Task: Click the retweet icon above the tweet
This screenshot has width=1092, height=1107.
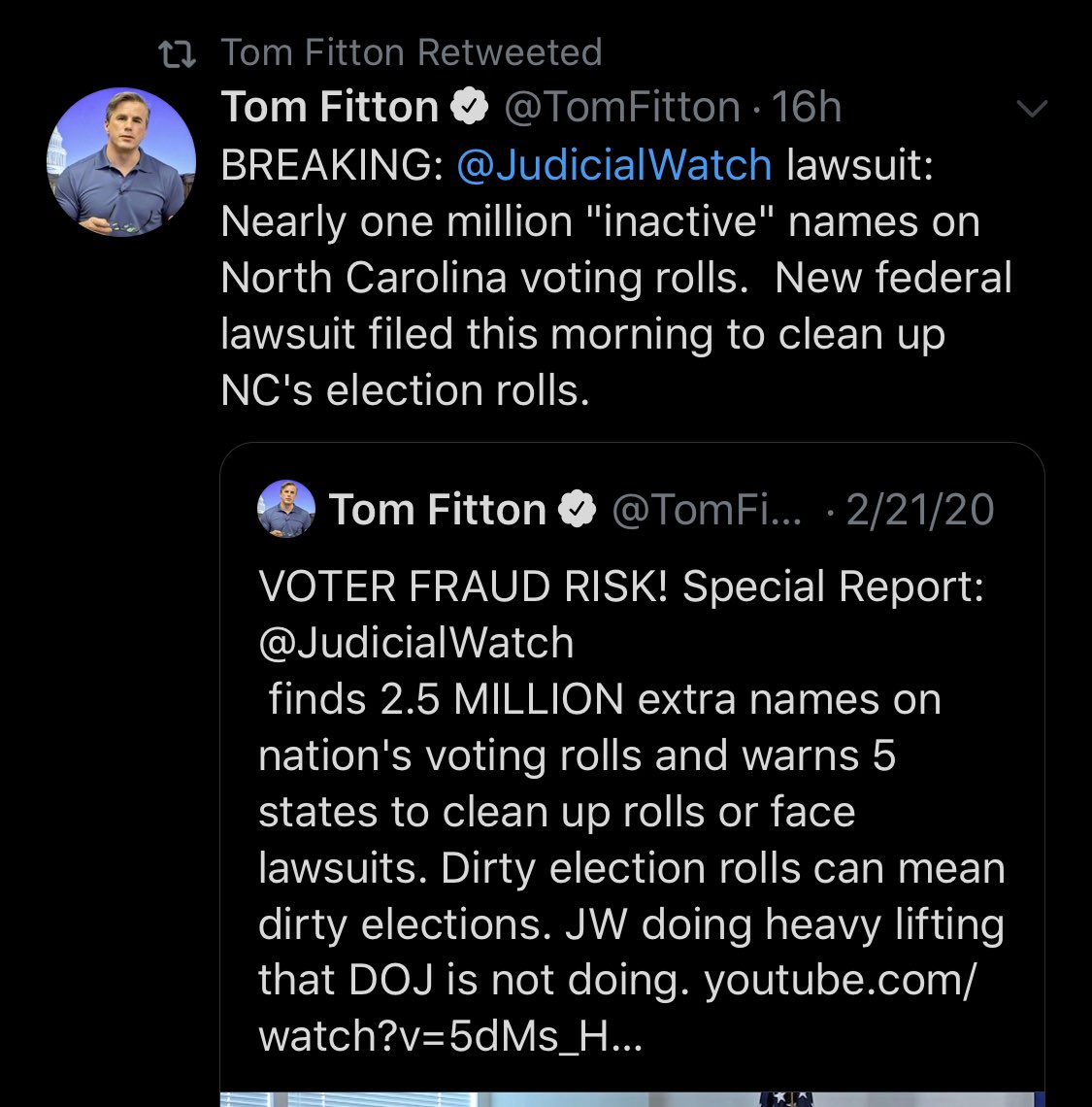Action: click(177, 53)
